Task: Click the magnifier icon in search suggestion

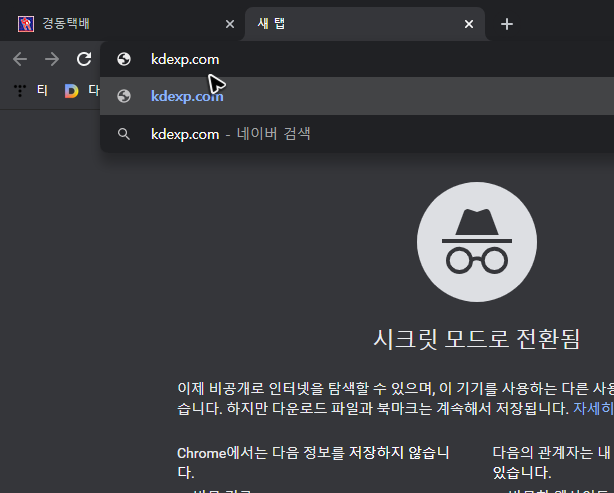Action: click(124, 134)
